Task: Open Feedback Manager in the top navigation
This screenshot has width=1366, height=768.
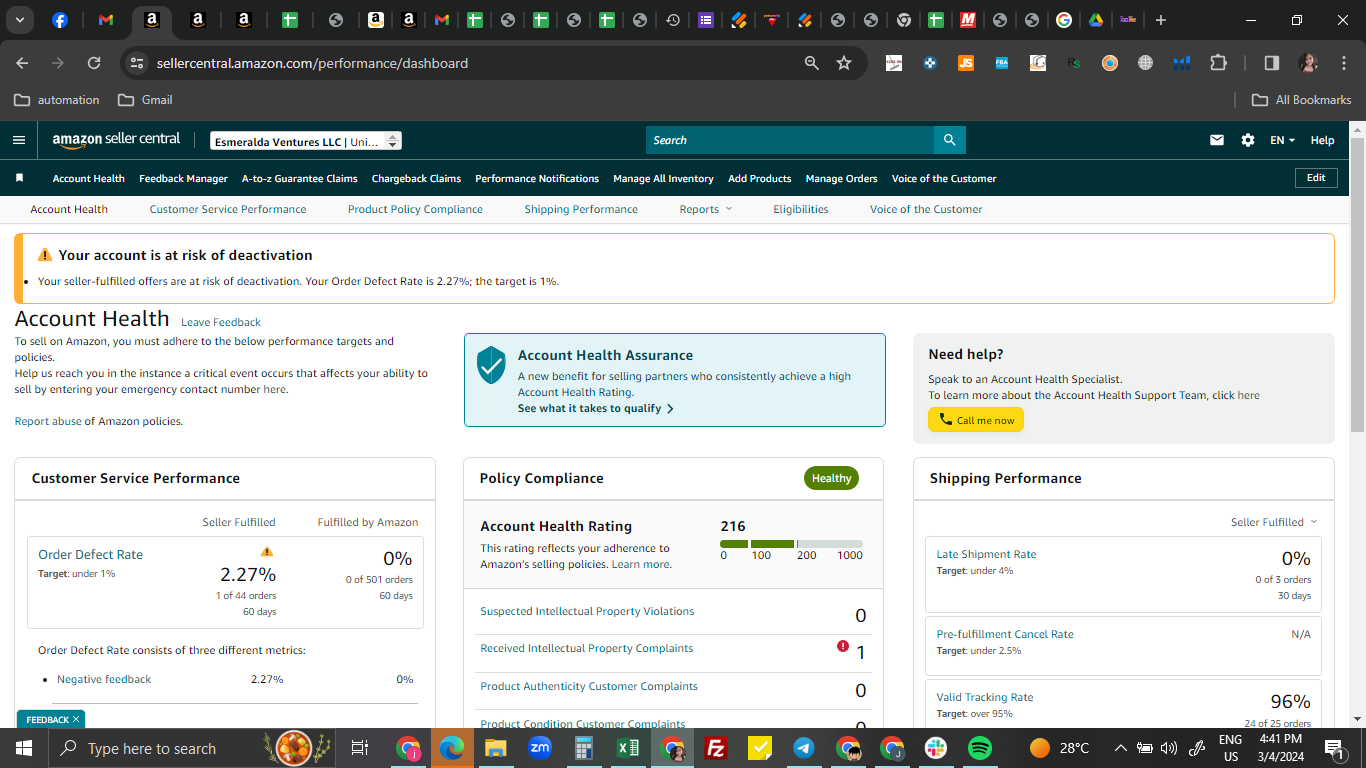Action: [x=183, y=178]
